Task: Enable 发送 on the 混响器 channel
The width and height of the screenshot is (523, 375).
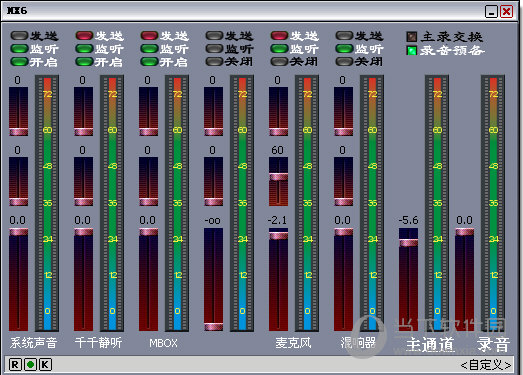Action: tap(344, 35)
